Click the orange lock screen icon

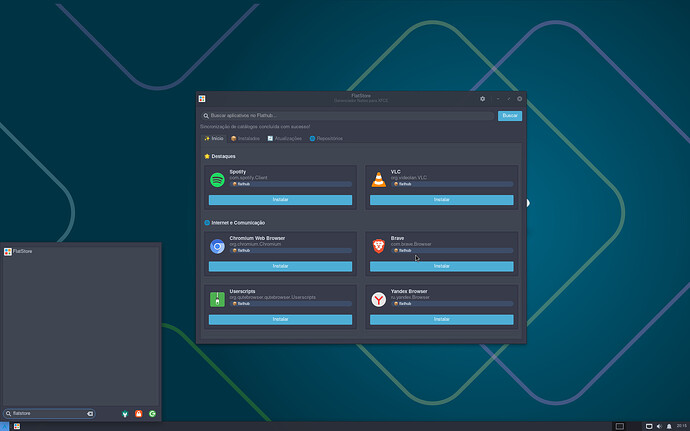[x=139, y=413]
